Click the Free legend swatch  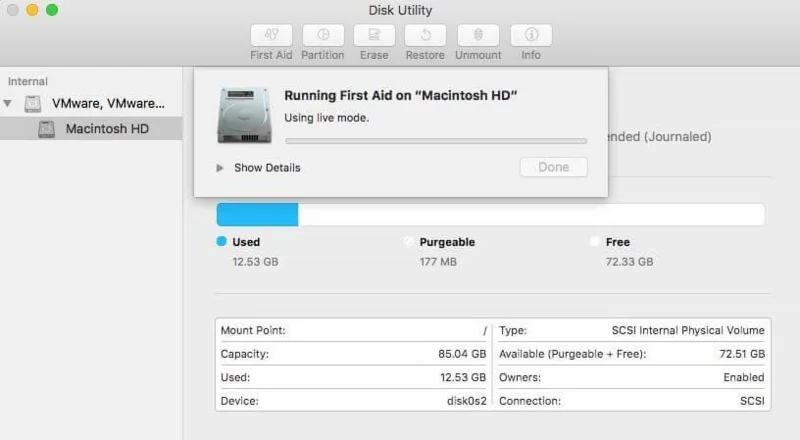tap(594, 241)
